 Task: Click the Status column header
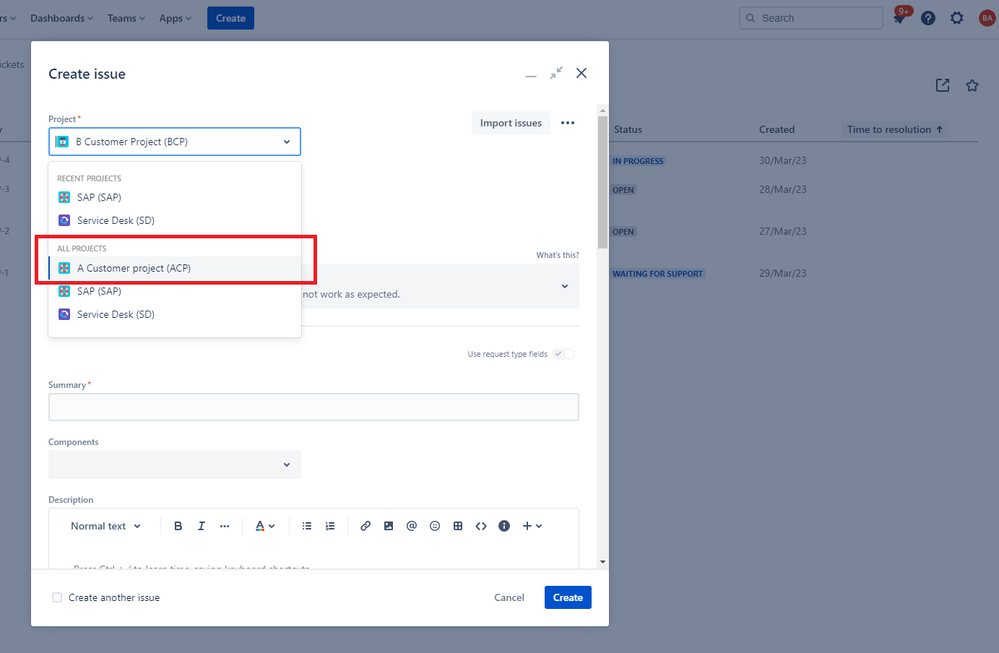(x=628, y=129)
